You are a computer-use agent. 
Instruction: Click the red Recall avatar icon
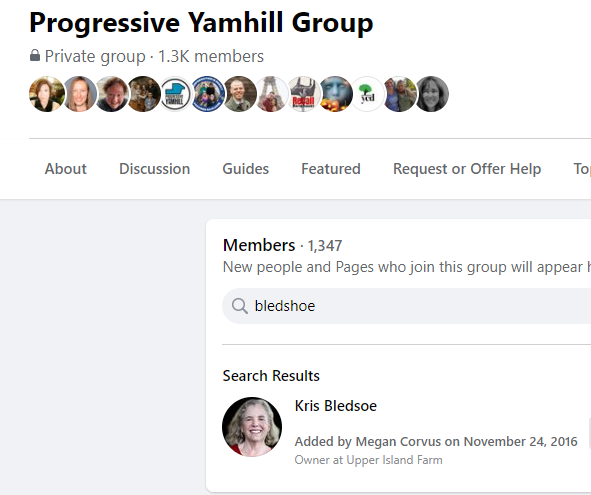(303, 94)
